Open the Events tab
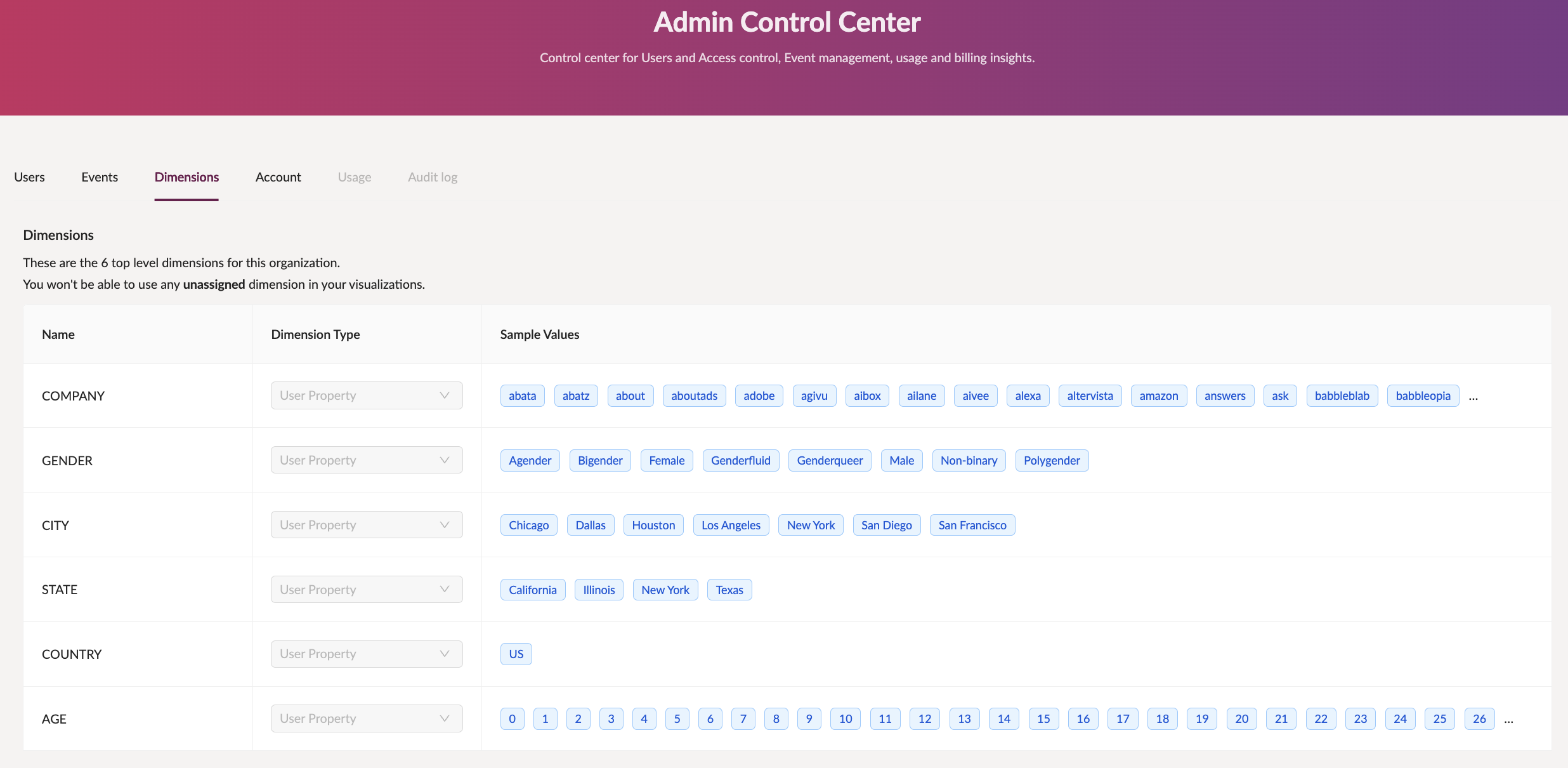The width and height of the screenshot is (1568, 768). 100,177
